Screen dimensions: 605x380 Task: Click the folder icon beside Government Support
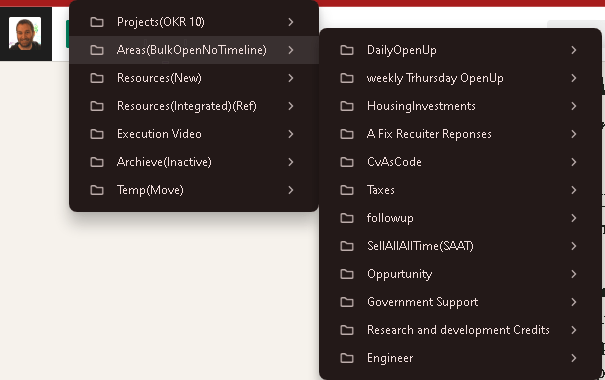pyautogui.click(x=347, y=302)
